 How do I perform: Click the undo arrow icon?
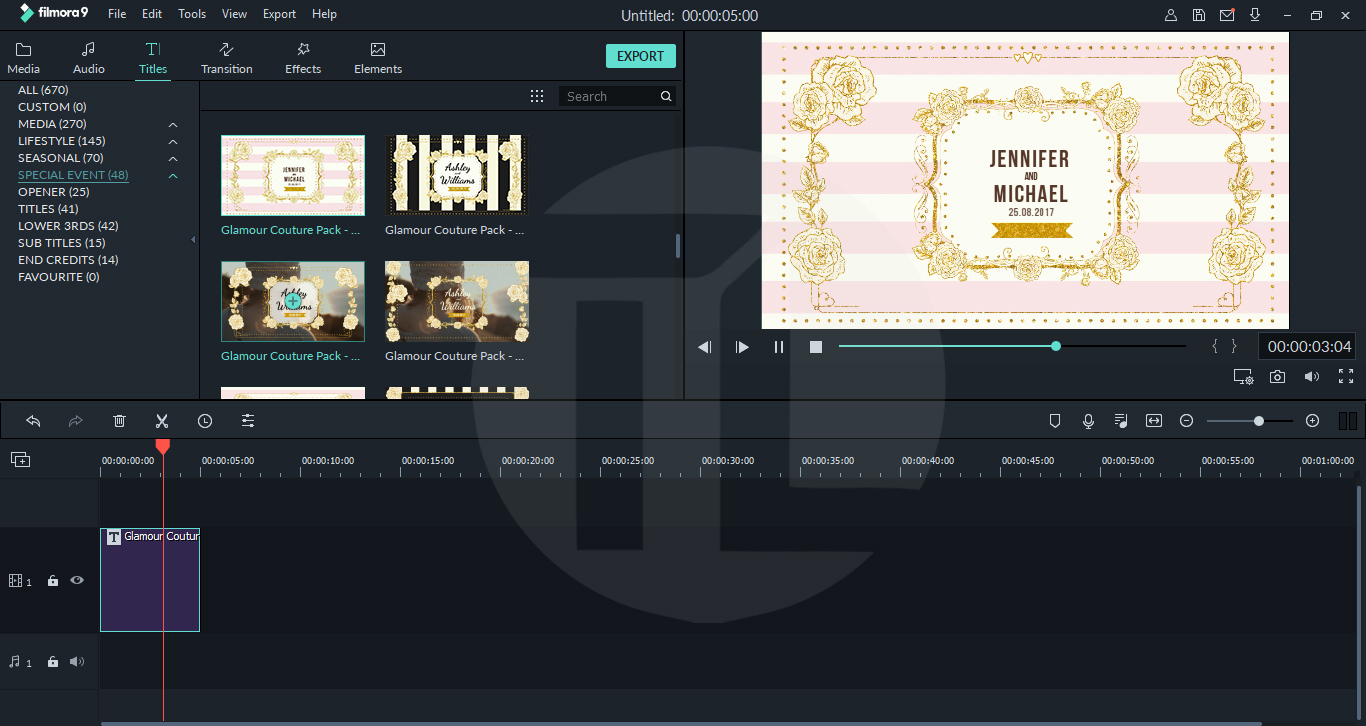click(33, 420)
